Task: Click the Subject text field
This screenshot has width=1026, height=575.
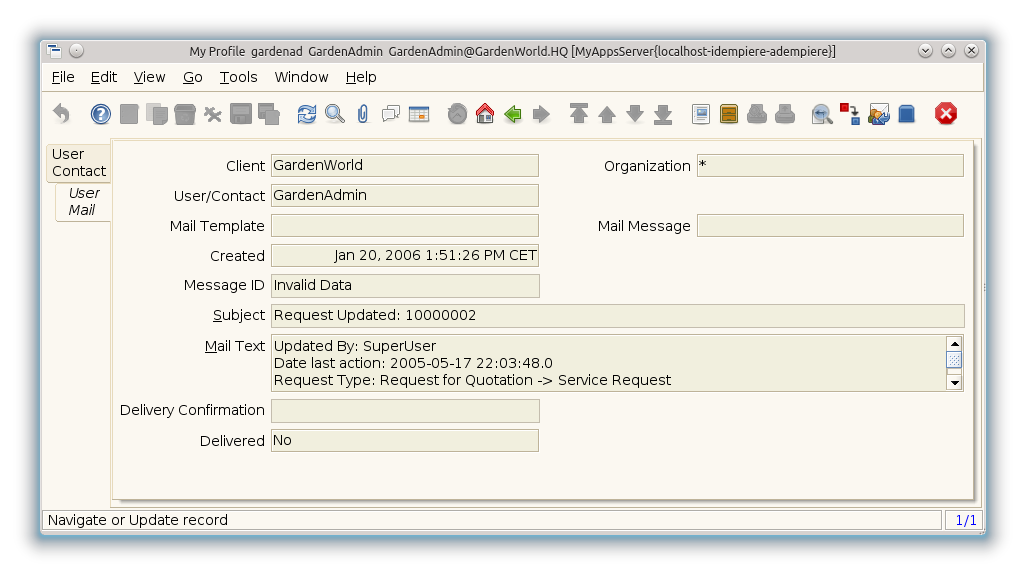Action: click(617, 315)
